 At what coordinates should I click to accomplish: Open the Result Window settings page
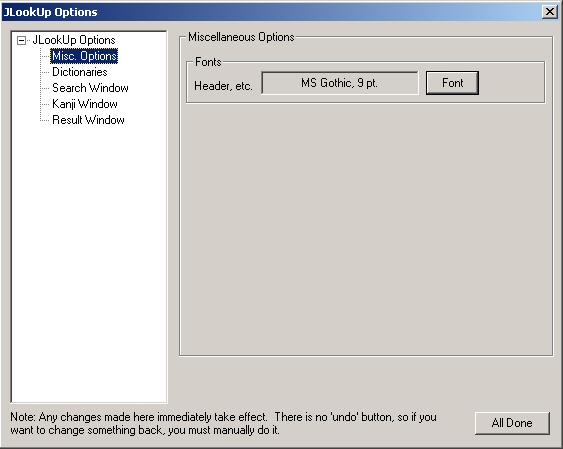click(88, 120)
